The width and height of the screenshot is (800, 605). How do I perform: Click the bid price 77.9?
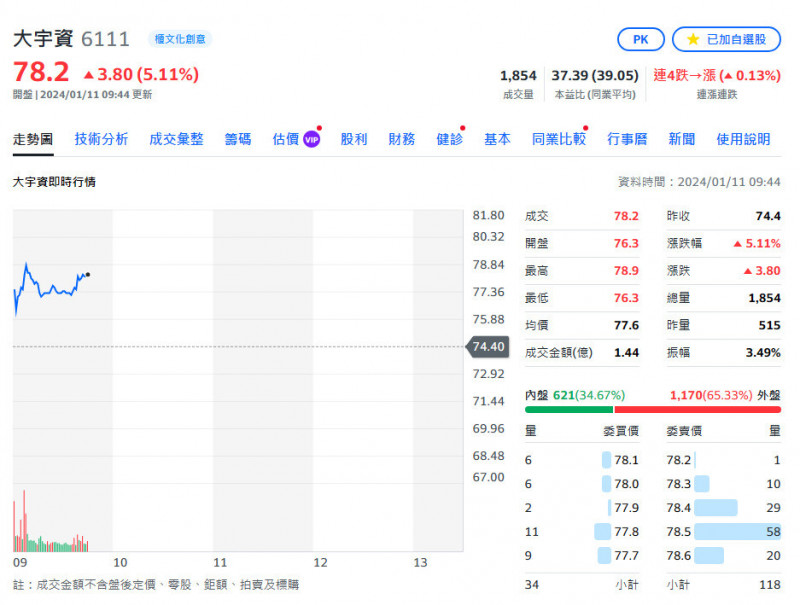tap(626, 508)
